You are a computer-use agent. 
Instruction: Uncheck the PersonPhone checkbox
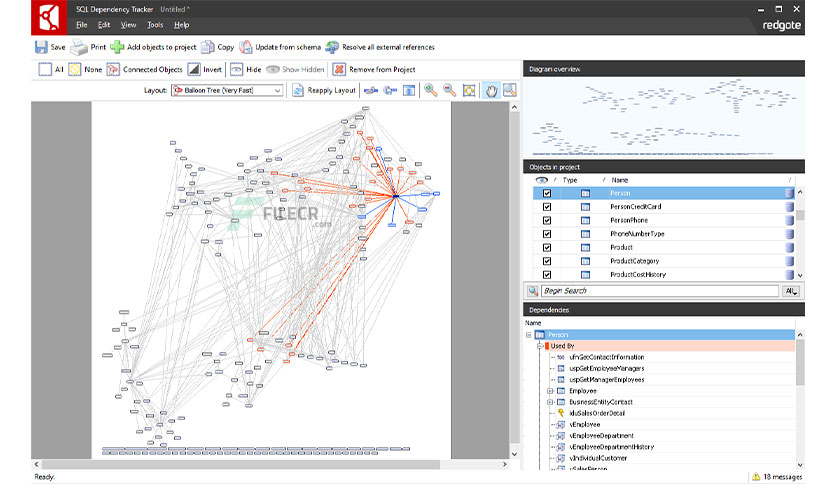547,220
